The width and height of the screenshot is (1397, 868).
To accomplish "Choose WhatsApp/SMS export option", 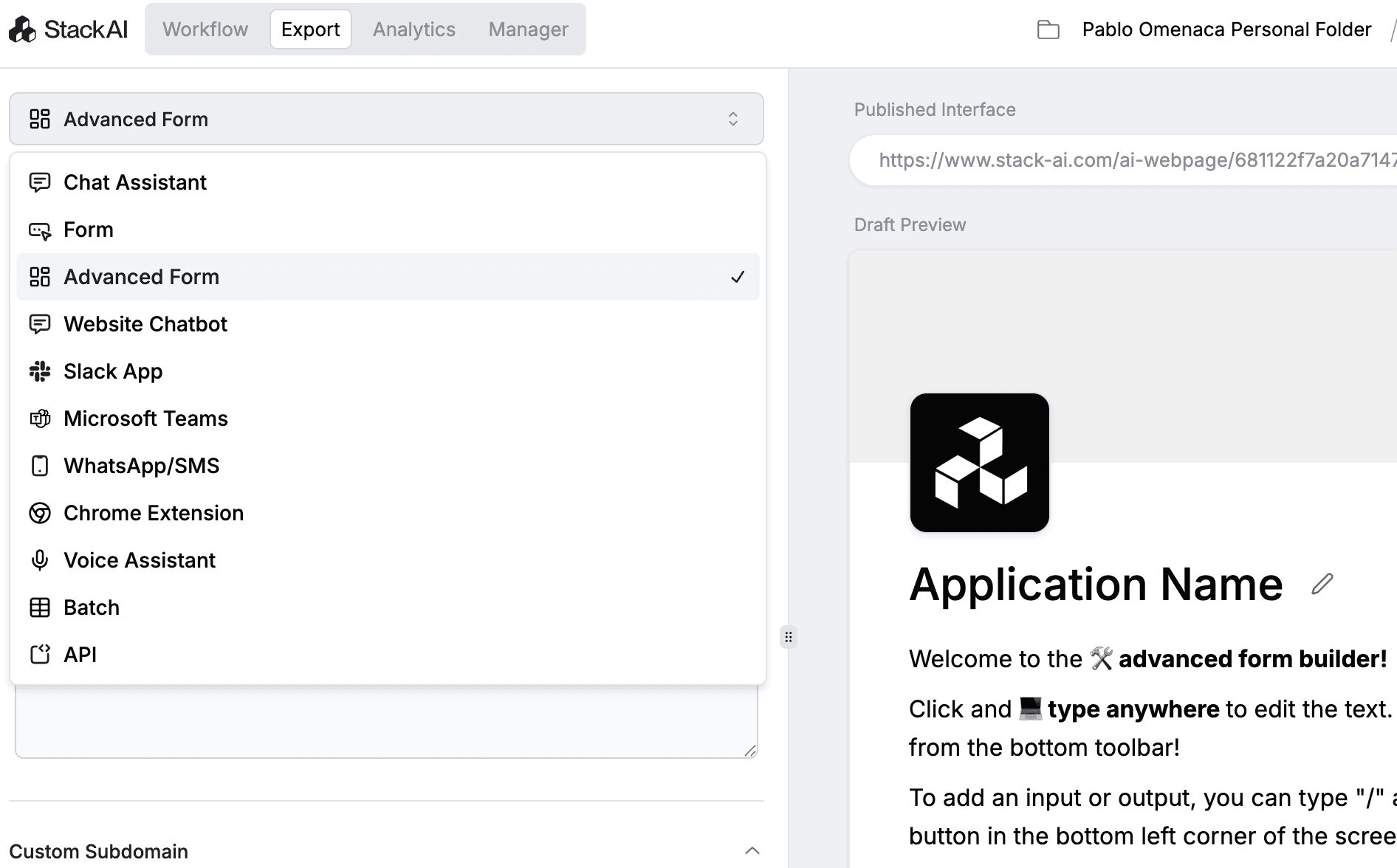I will coord(388,466).
